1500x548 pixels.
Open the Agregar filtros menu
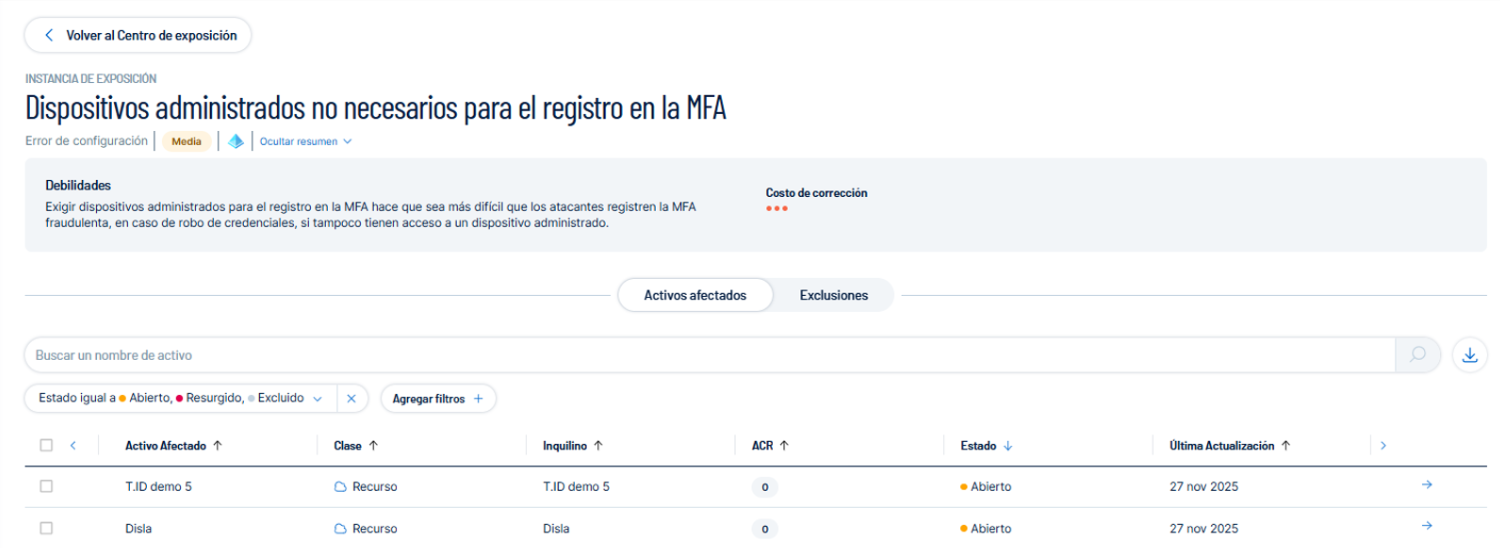[437, 398]
